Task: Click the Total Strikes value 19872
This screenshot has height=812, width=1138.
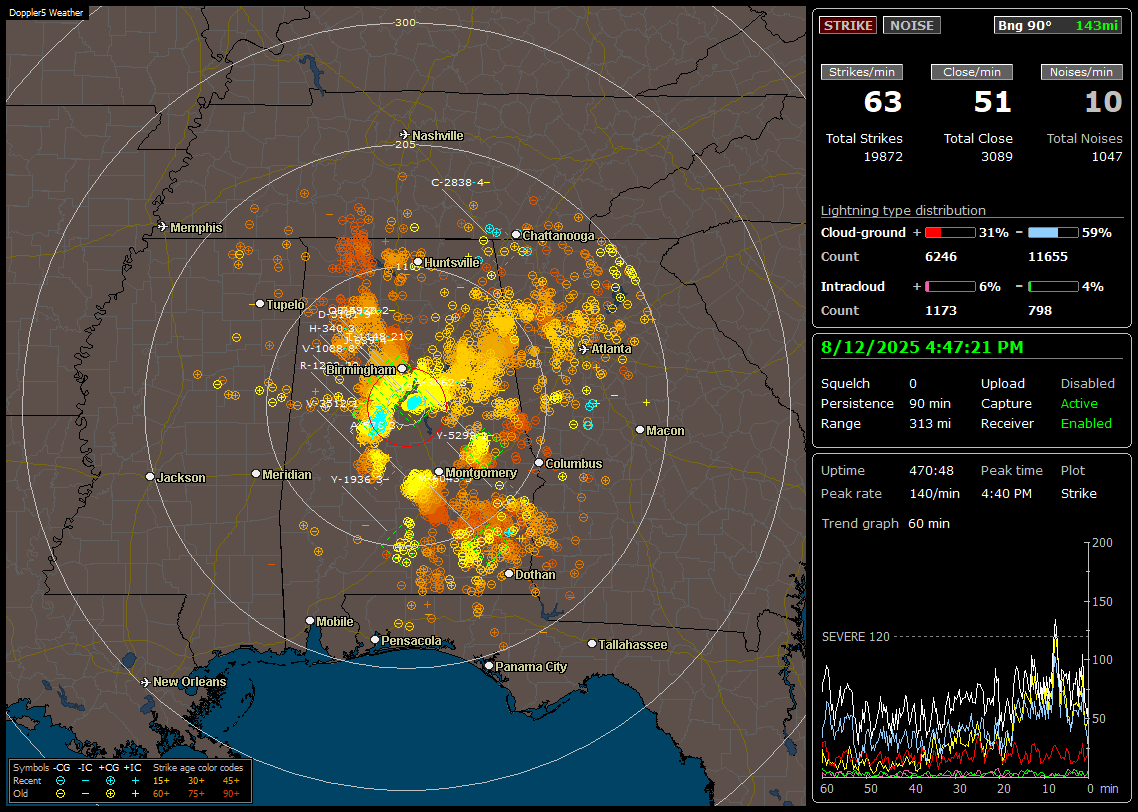Action: tap(883, 157)
